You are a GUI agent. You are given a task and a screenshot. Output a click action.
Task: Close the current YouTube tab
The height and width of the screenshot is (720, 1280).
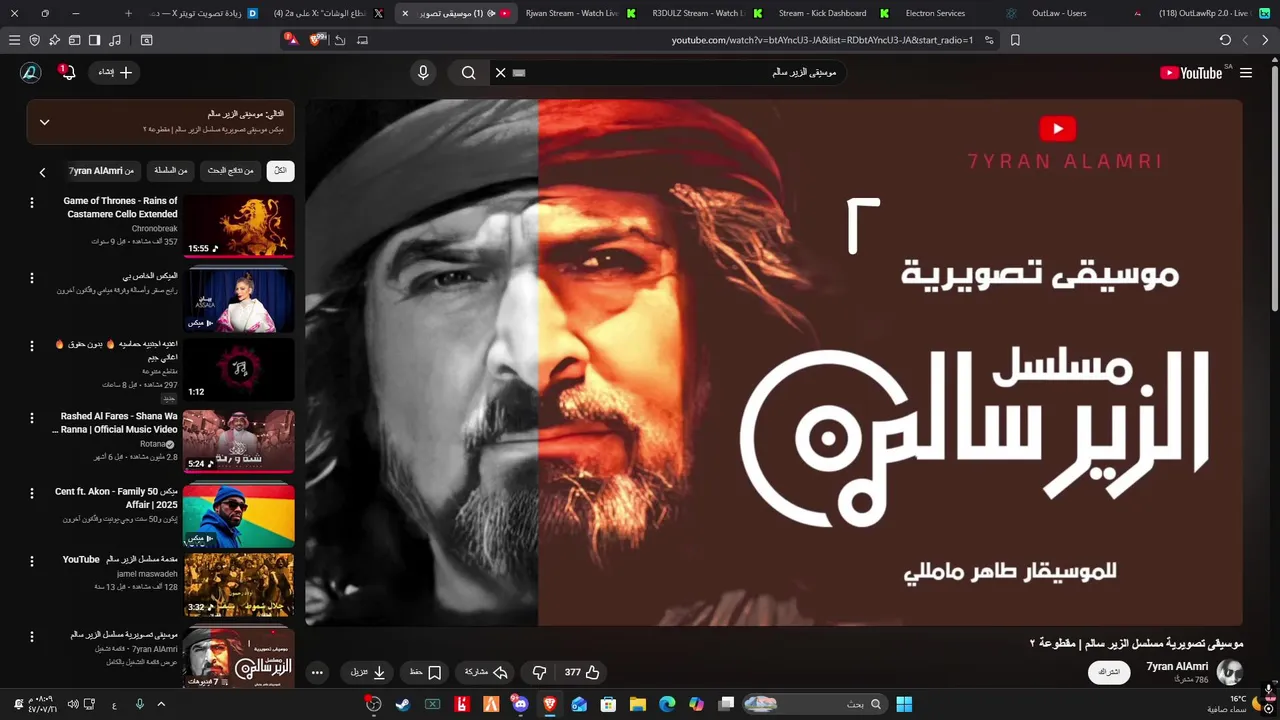(405, 13)
